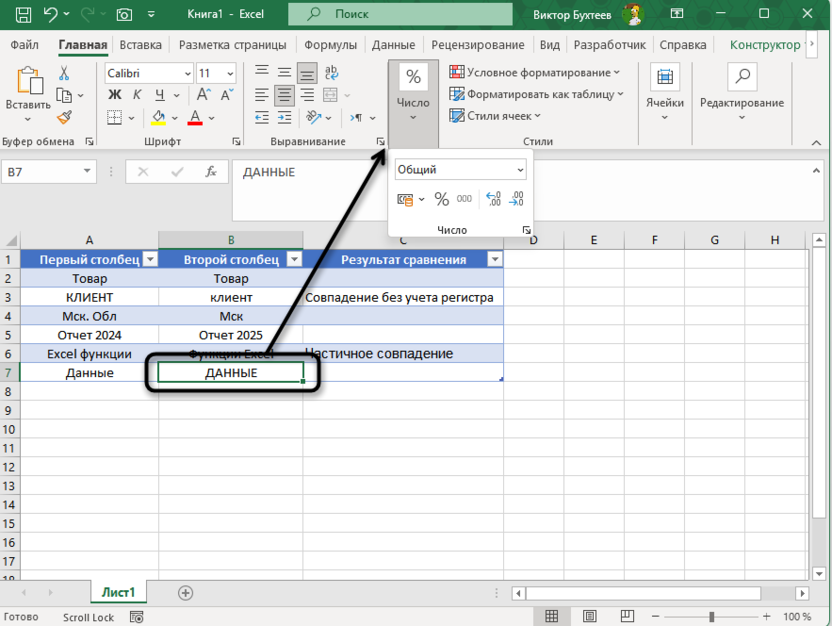832x626 pixels.
Task: Toggle bold formatting (Ж)
Action: (x=114, y=95)
